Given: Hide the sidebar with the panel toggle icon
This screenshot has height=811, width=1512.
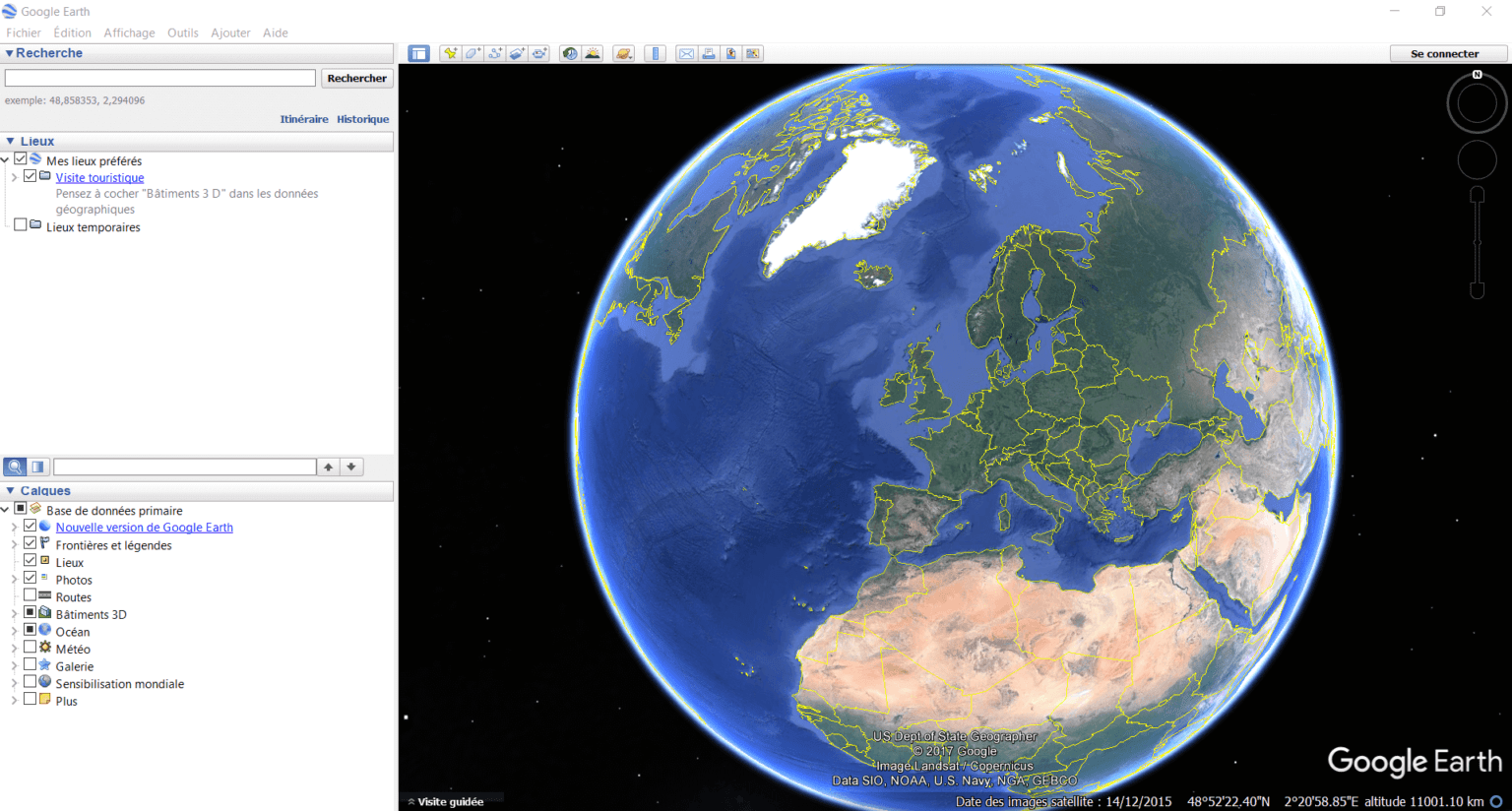Looking at the screenshot, I should click(418, 53).
